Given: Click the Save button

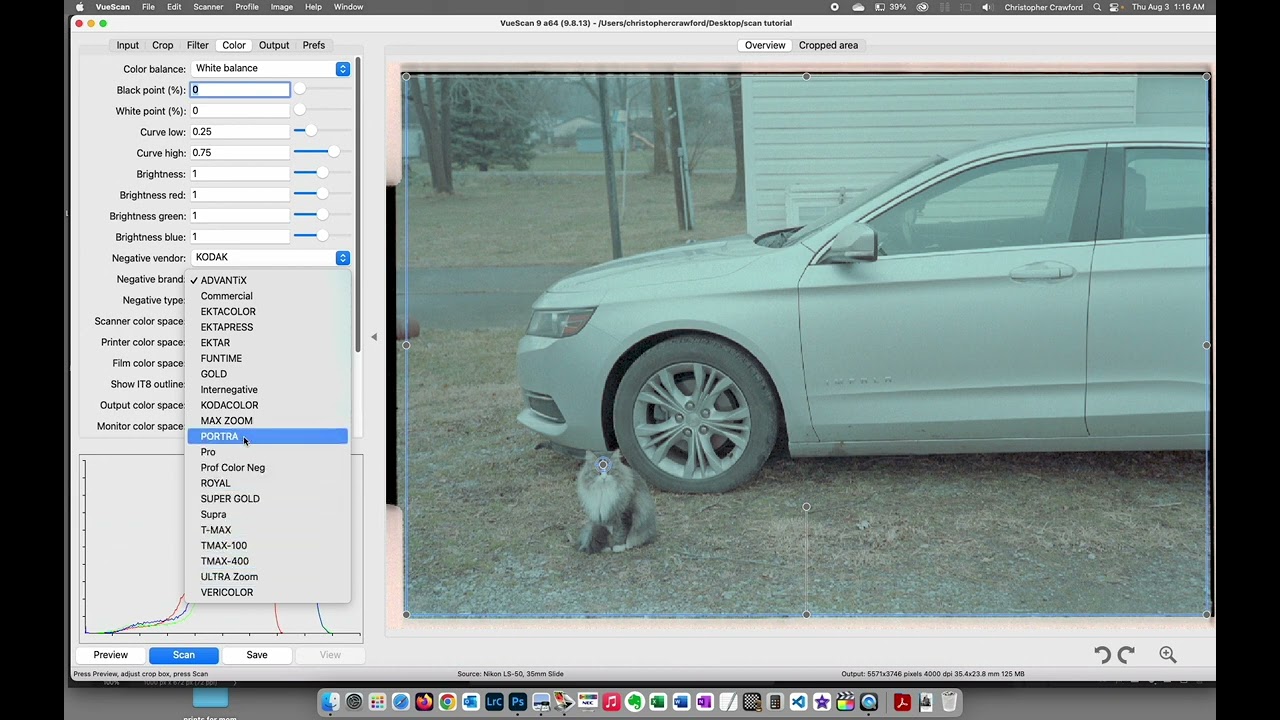Looking at the screenshot, I should coord(257,655).
